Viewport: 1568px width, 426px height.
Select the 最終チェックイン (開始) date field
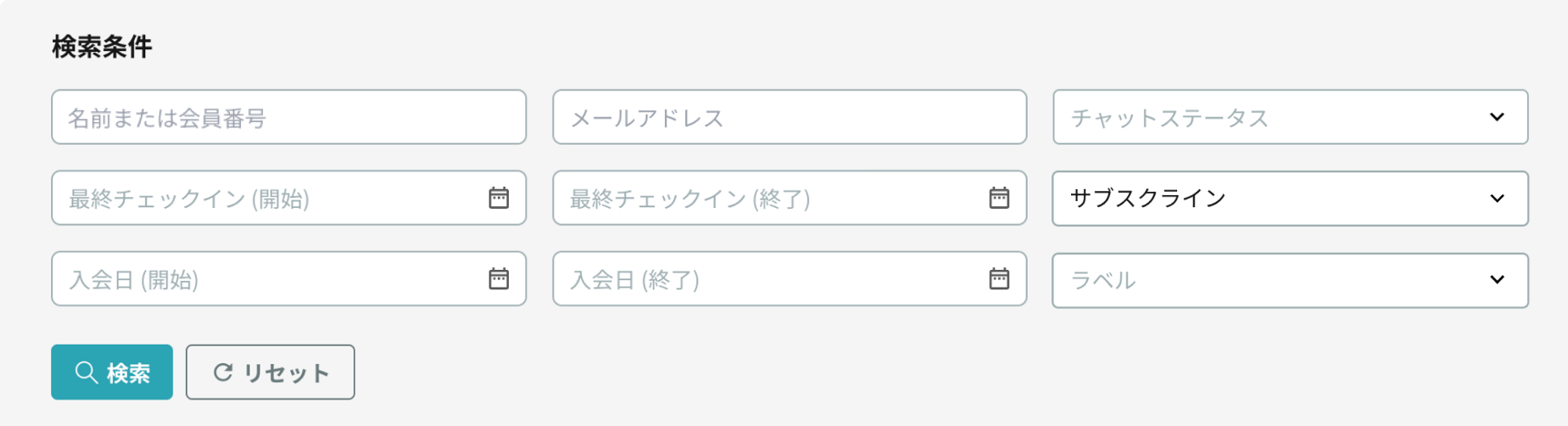tap(263, 199)
